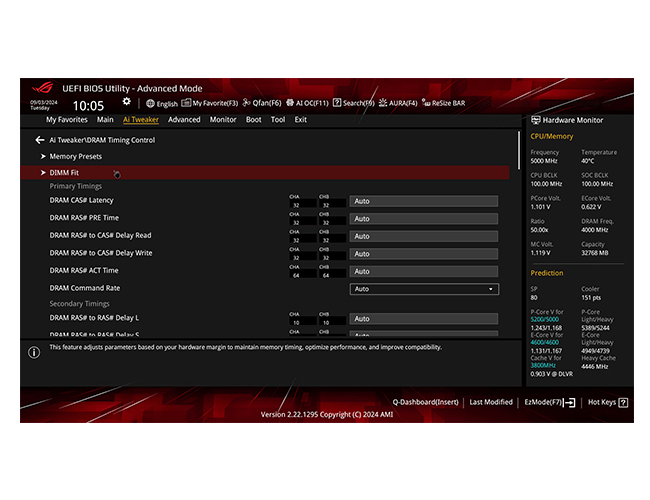Open Search(F9) question mark icon
This screenshot has width=650, height=500.
tap(337, 102)
